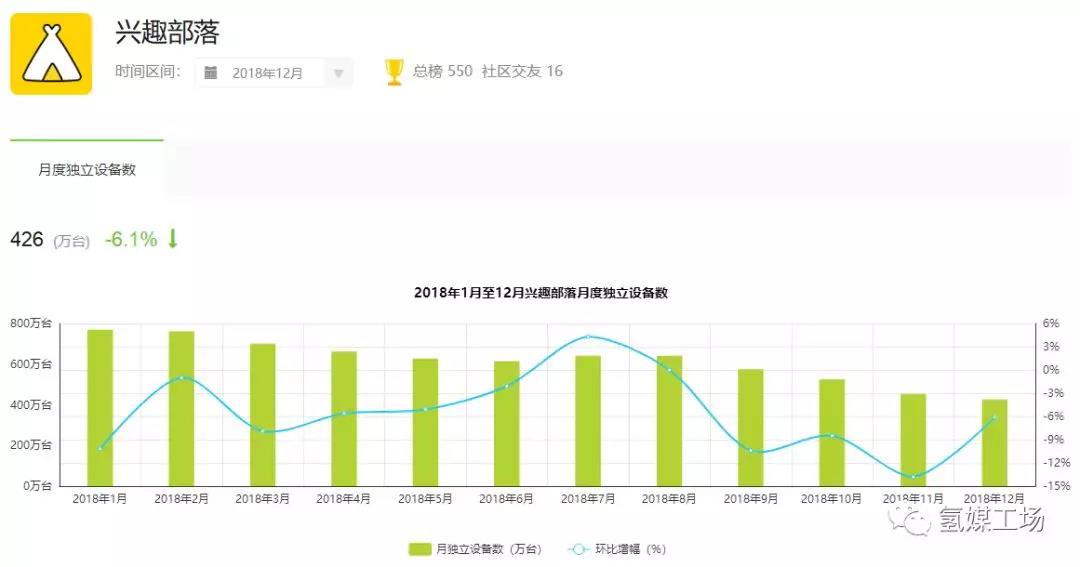Image resolution: width=1080 pixels, height=567 pixels.
Task: Click the gold trophy ranking icon
Action: click(394, 72)
